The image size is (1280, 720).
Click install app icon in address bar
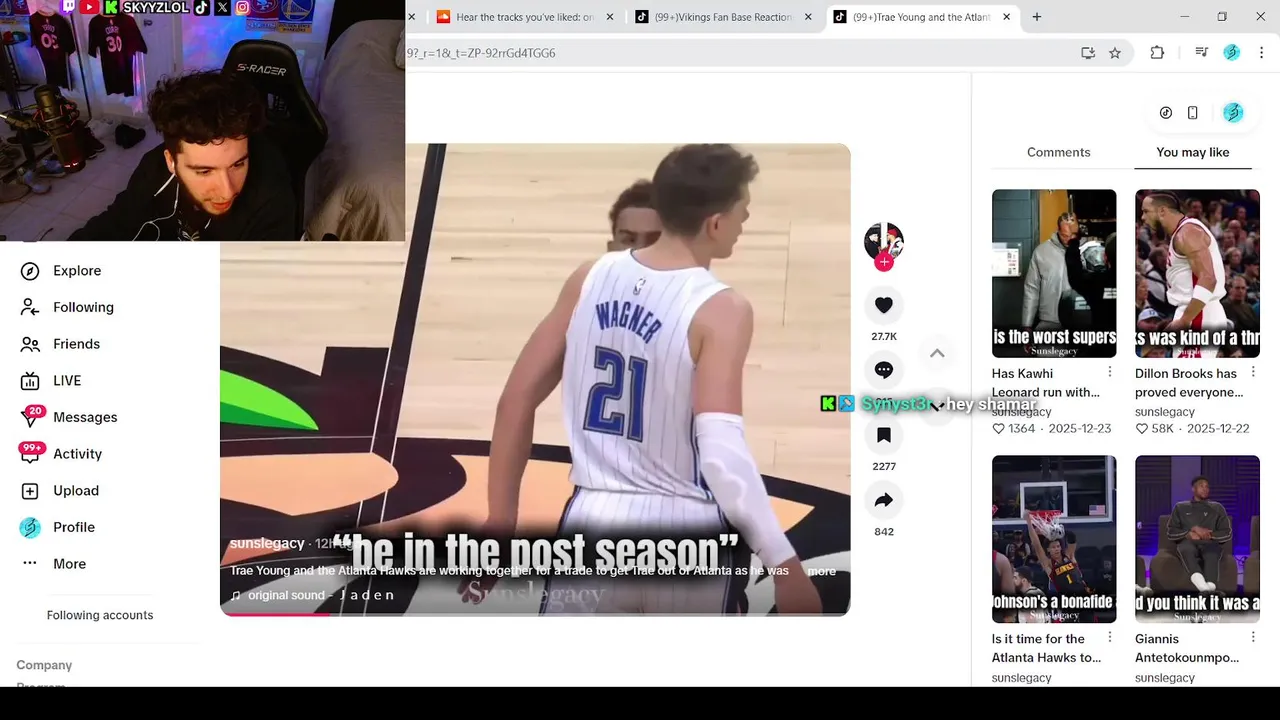[x=1088, y=53]
